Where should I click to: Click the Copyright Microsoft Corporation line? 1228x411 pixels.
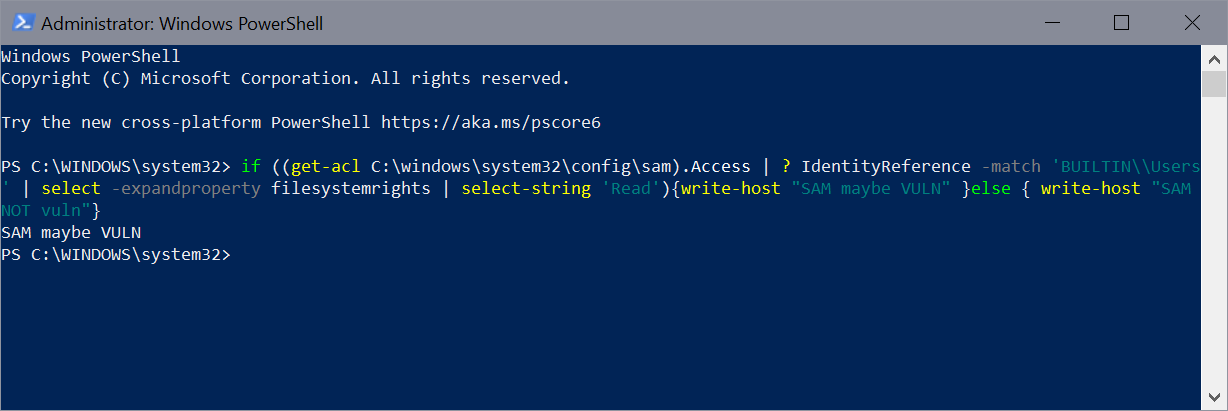click(x=285, y=78)
